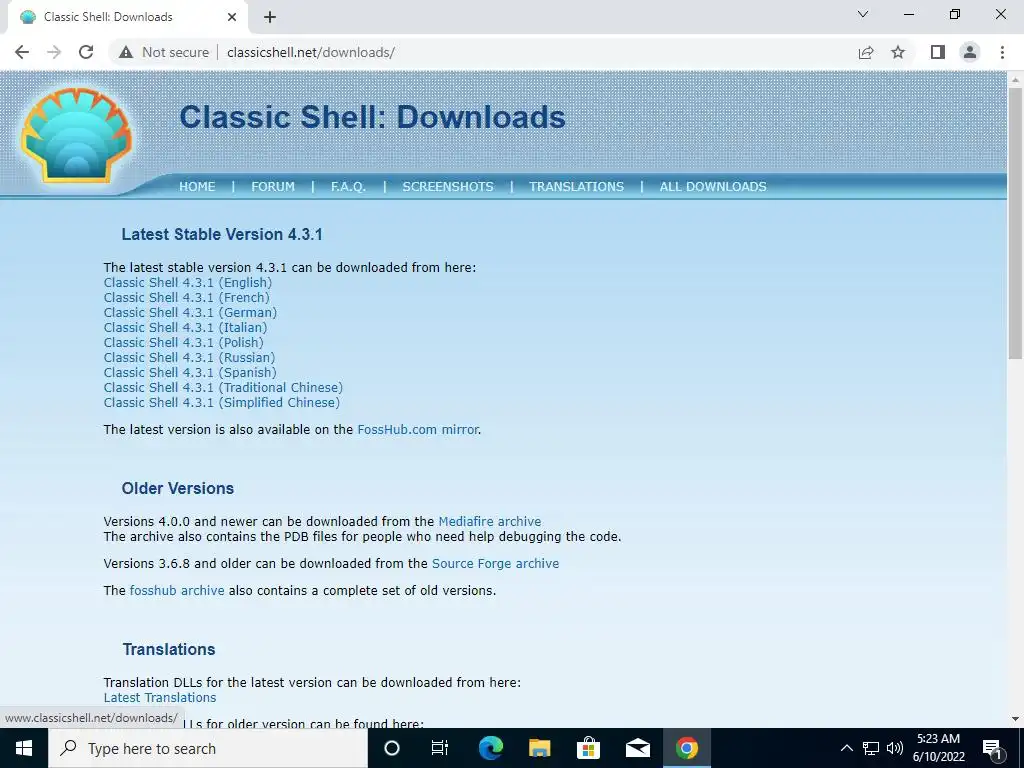Download Classic Shell 4.3.1 (Traditional Chinese)

point(223,388)
